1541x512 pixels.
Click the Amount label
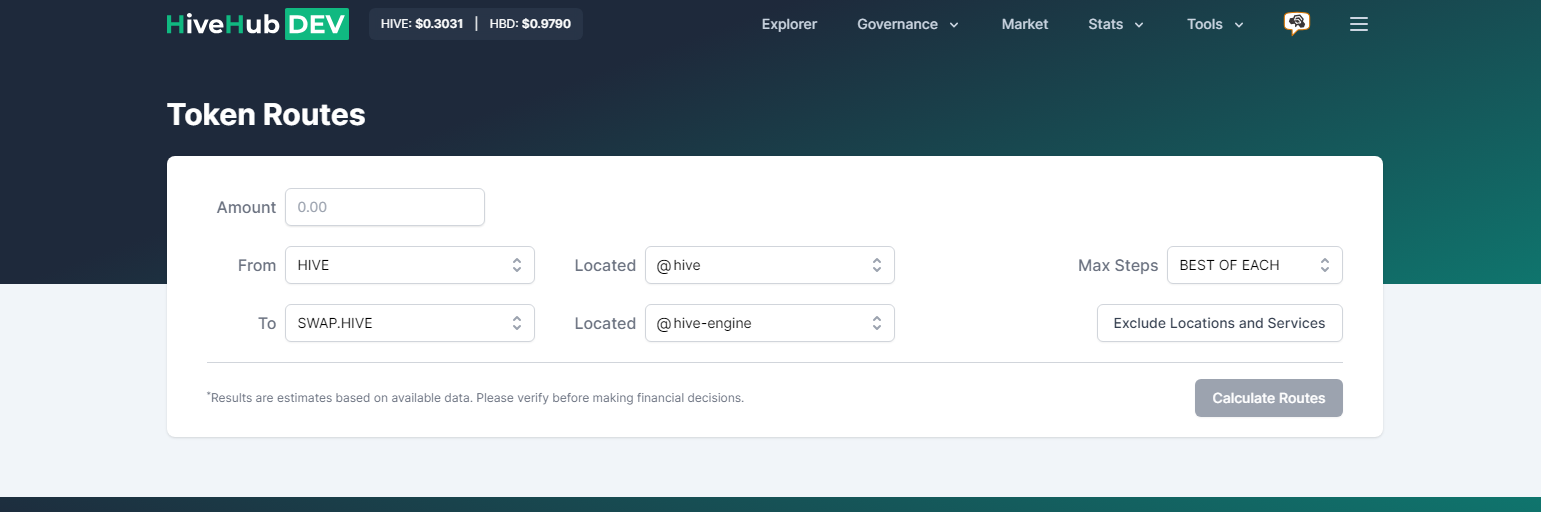tap(246, 207)
